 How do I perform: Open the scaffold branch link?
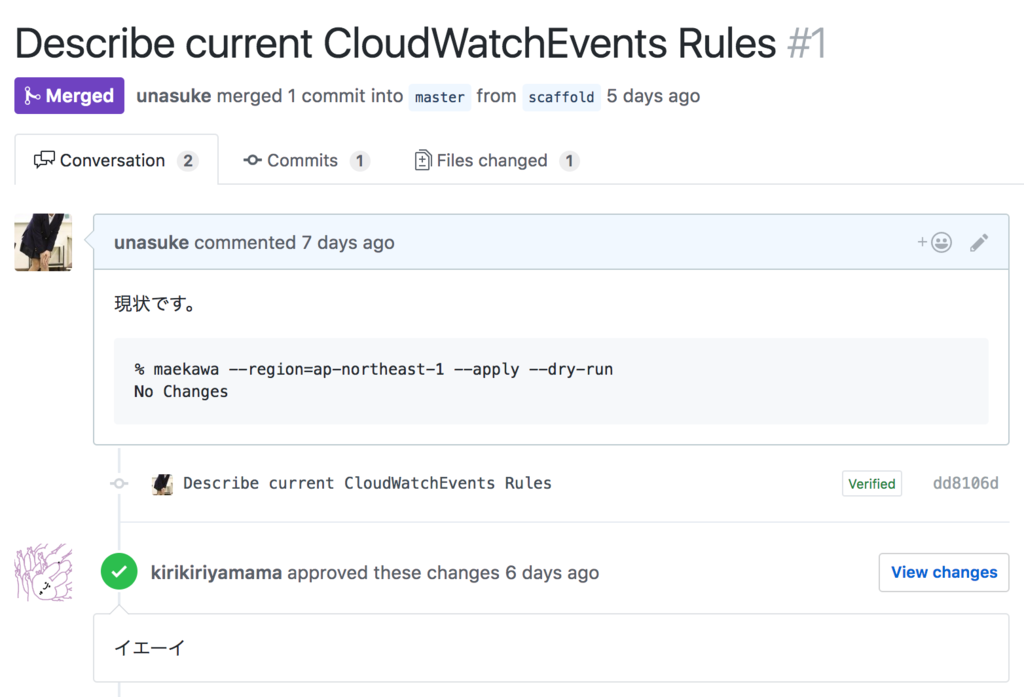(x=561, y=97)
